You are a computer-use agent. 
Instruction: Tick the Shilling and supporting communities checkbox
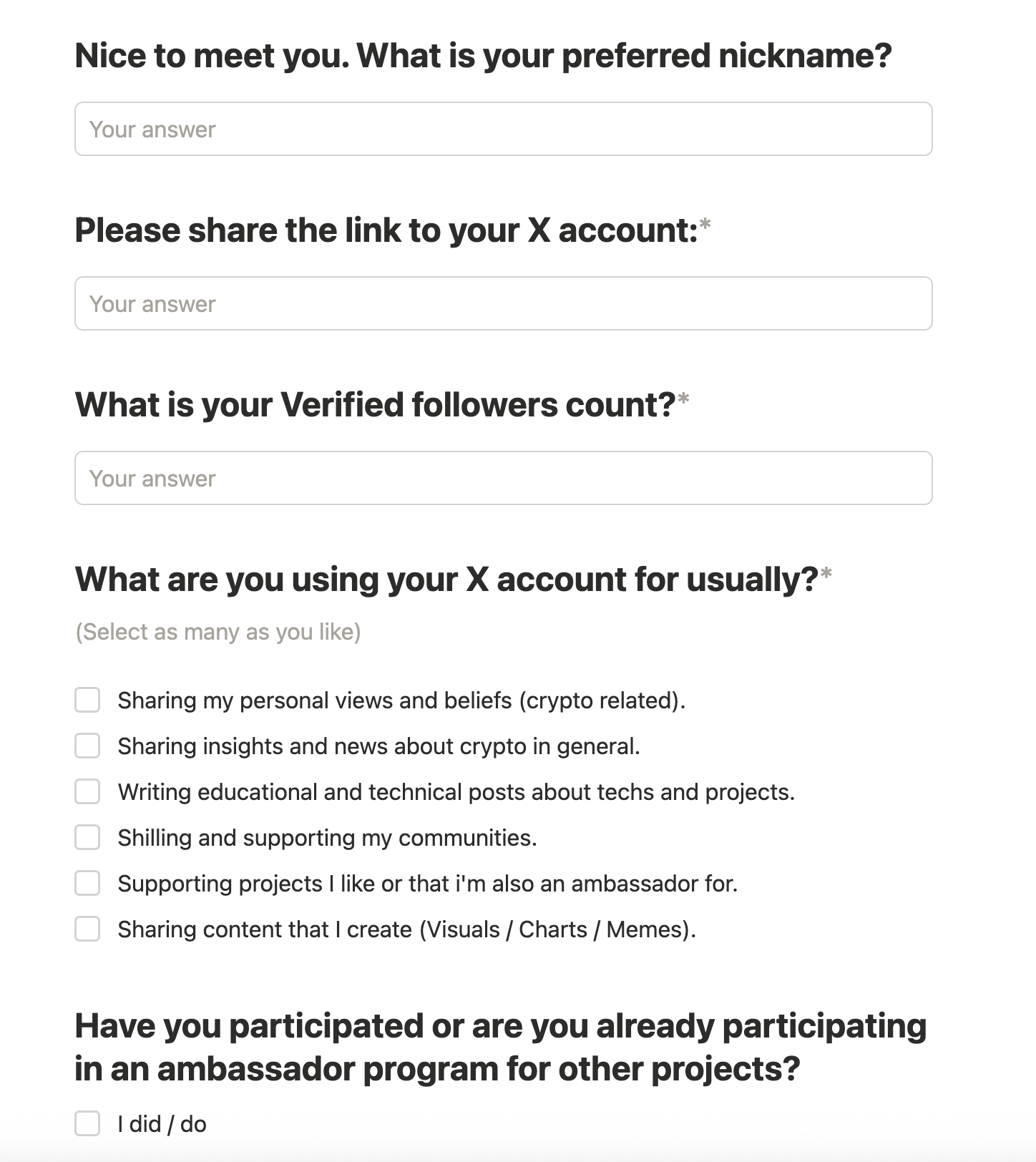[87, 837]
